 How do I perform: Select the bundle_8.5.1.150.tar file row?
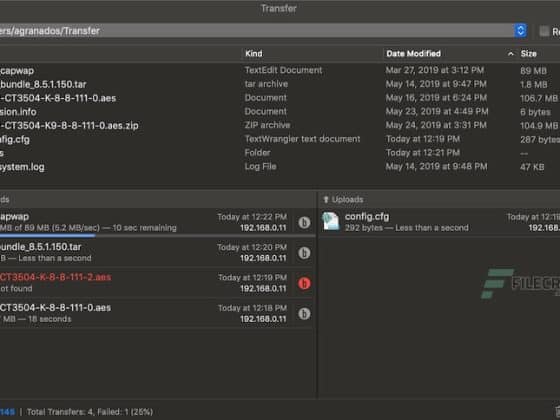280,84
